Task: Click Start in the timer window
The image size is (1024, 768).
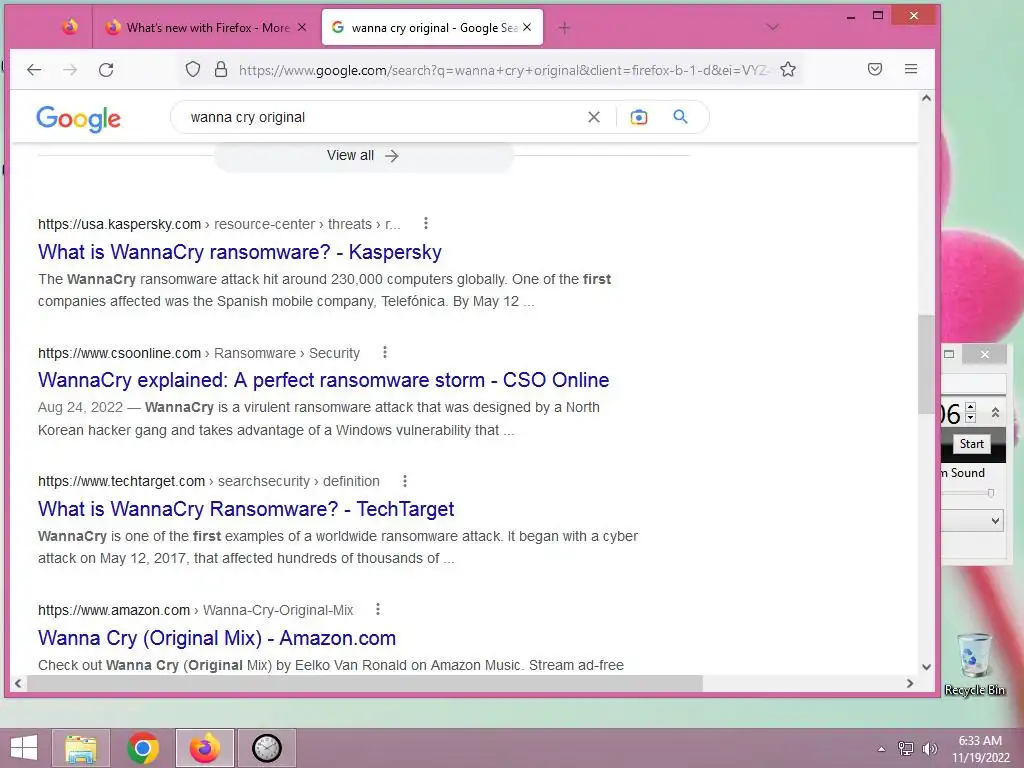Action: 971,443
